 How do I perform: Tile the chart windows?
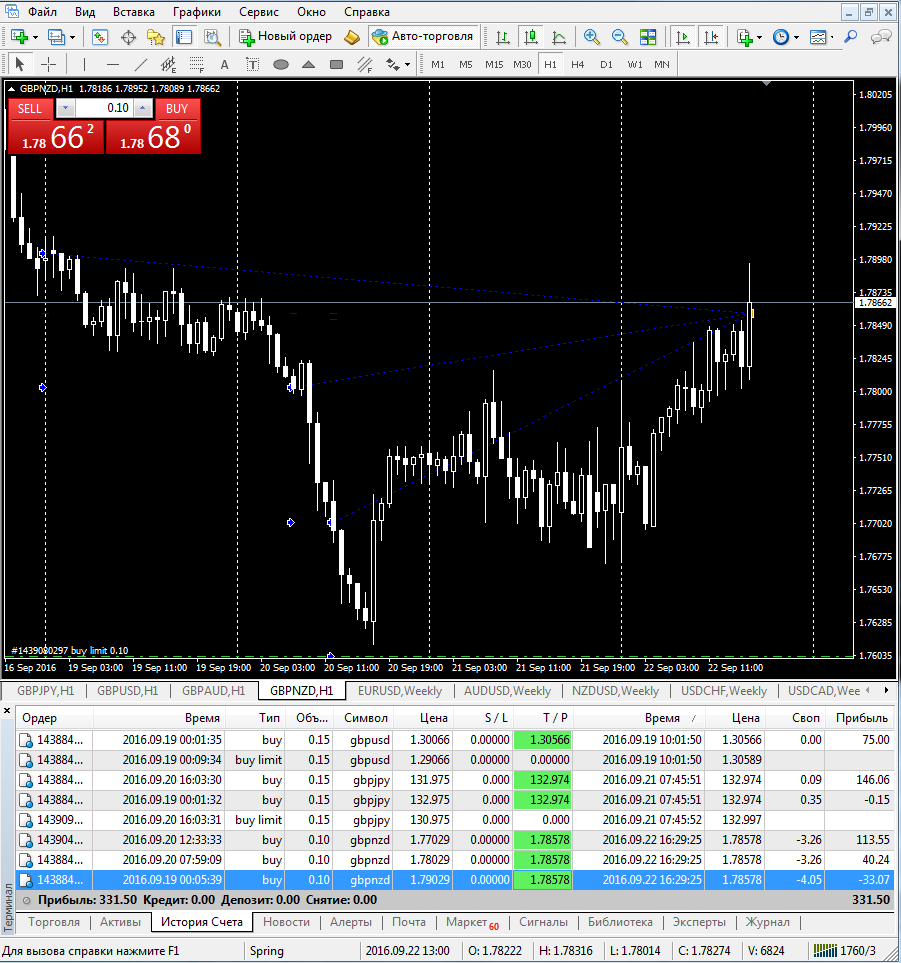tap(647, 37)
